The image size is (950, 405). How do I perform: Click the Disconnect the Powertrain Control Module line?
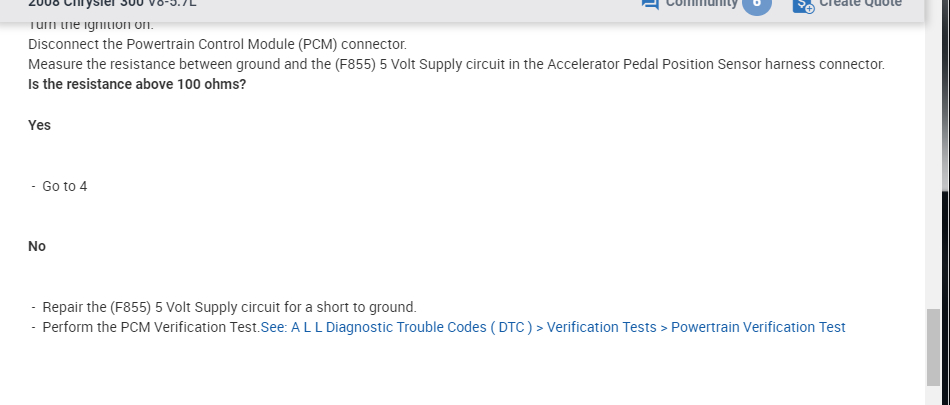click(217, 45)
